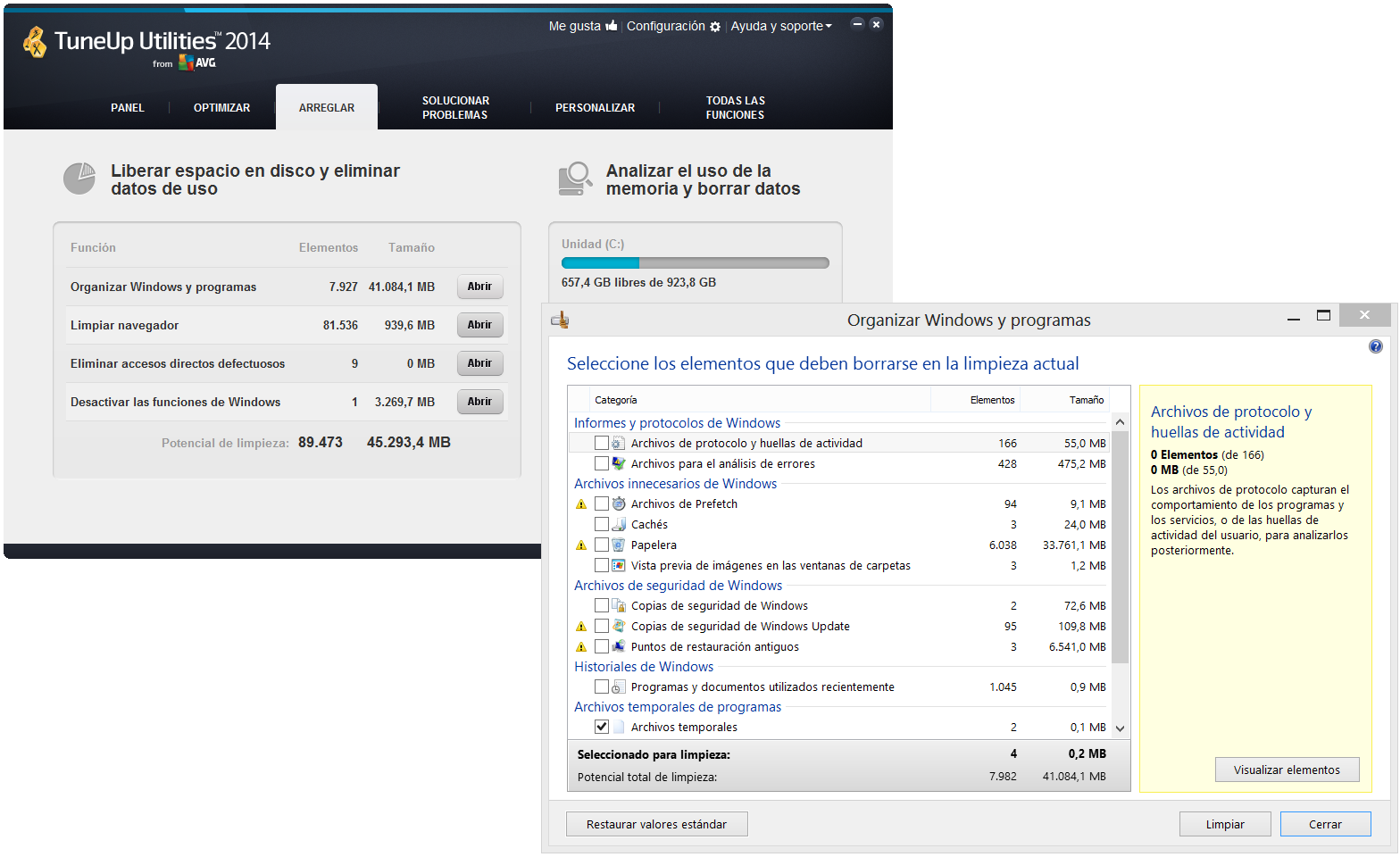1400x857 pixels.
Task: Click warning triangle beside Windows Update copies
Action: (581, 627)
